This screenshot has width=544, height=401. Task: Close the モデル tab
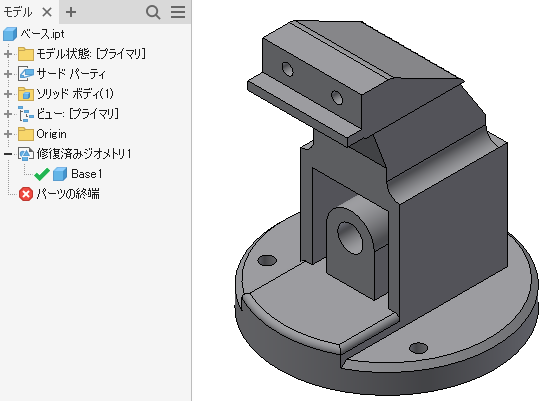pyautogui.click(x=47, y=12)
